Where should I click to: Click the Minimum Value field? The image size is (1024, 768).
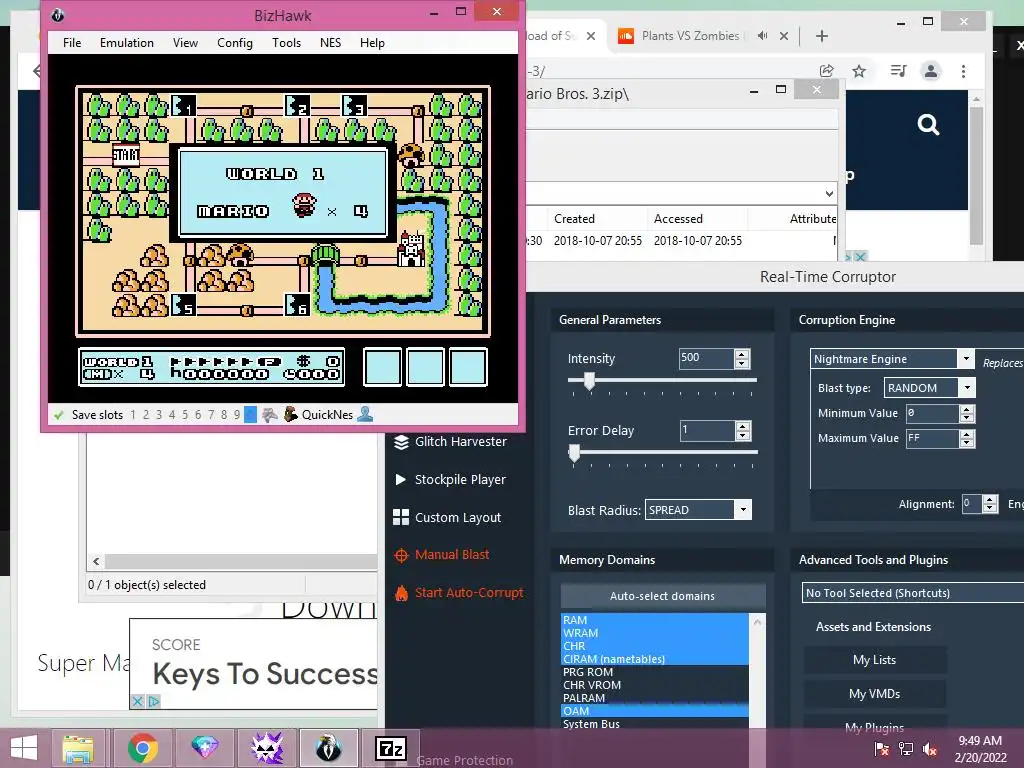(x=932, y=413)
